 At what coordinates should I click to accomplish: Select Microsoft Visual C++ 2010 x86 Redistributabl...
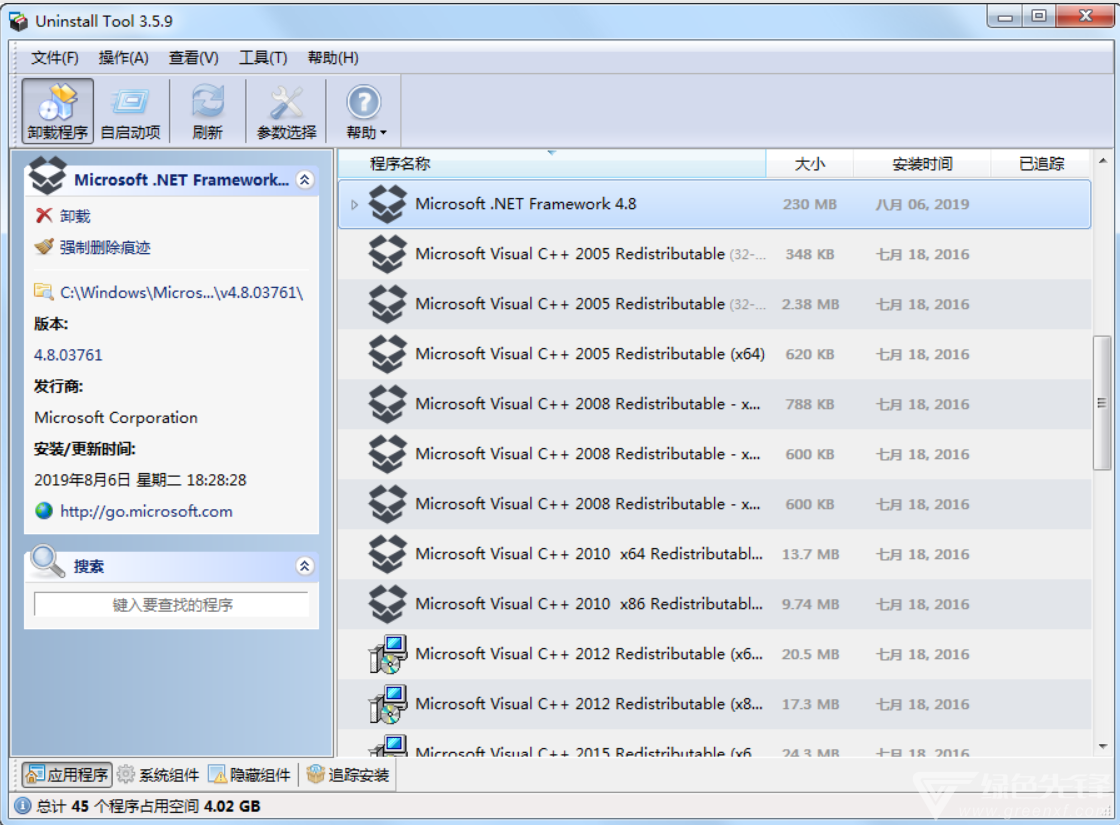714,604
